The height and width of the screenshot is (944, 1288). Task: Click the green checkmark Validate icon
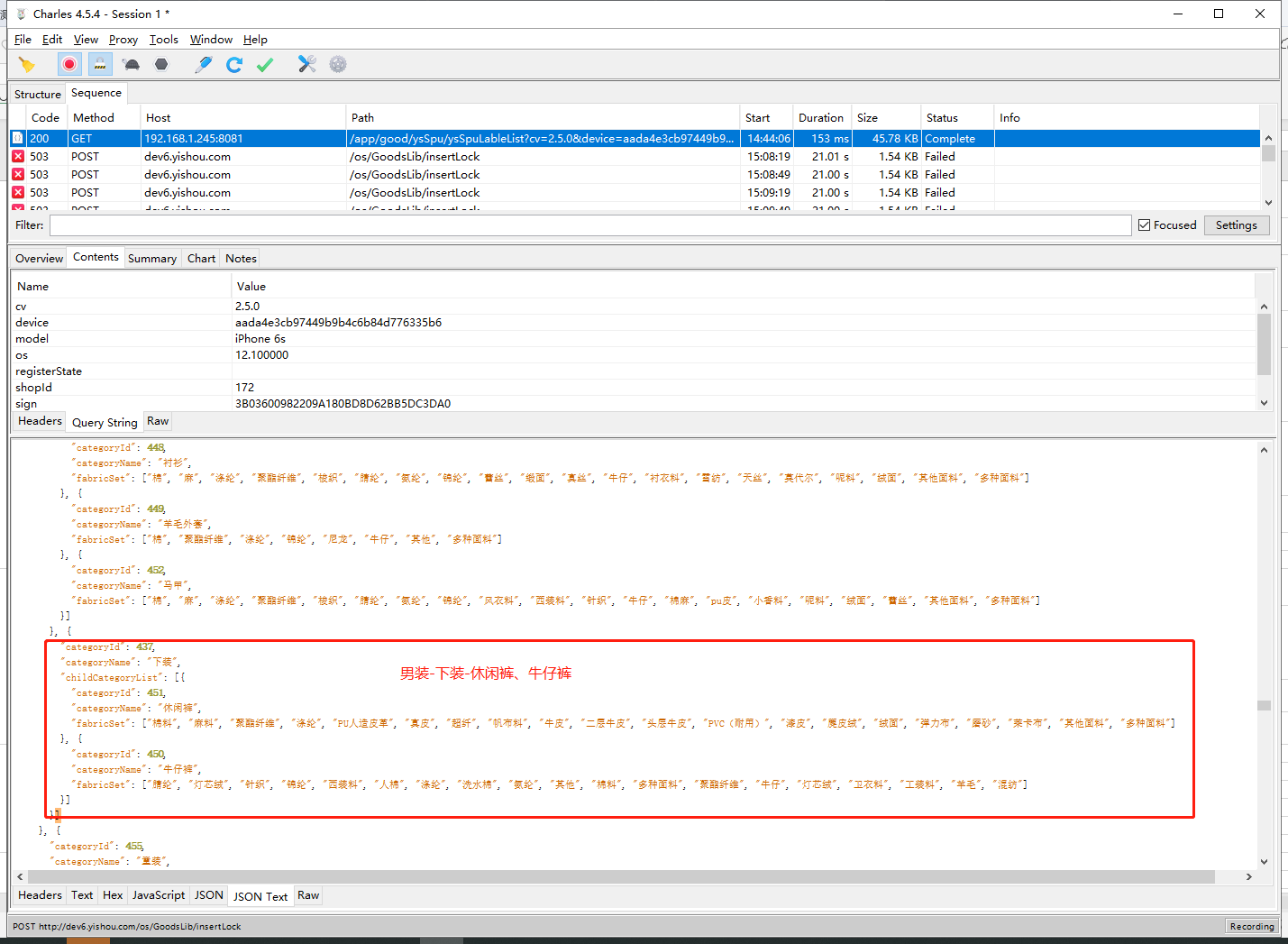tap(265, 64)
